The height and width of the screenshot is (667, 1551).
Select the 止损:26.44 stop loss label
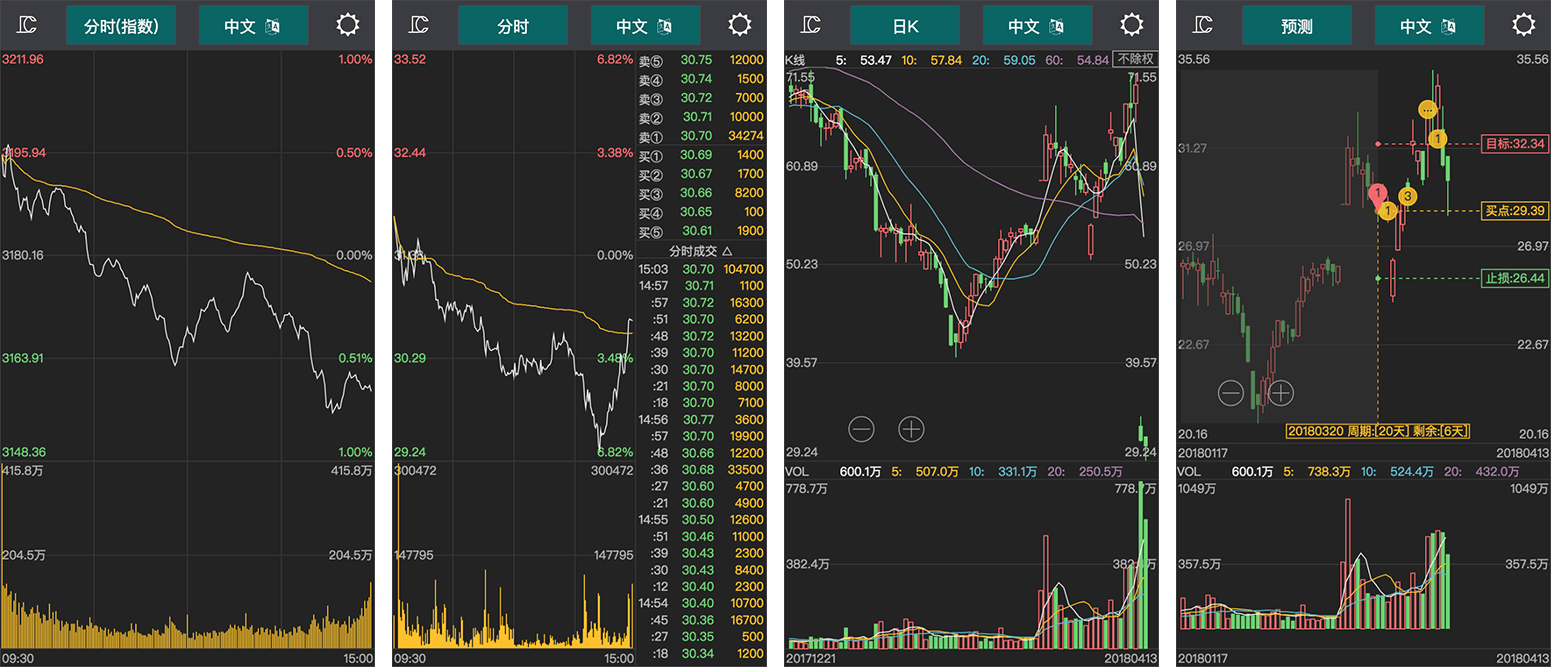point(1516,278)
